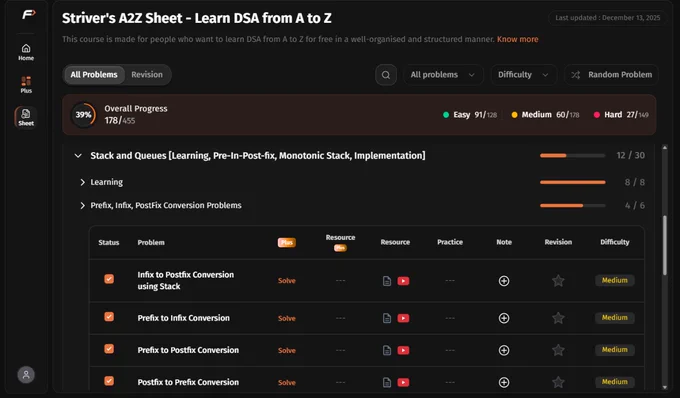Uncheck status of Postfix to Prefix Conversion
680x398 pixels.
109,381
